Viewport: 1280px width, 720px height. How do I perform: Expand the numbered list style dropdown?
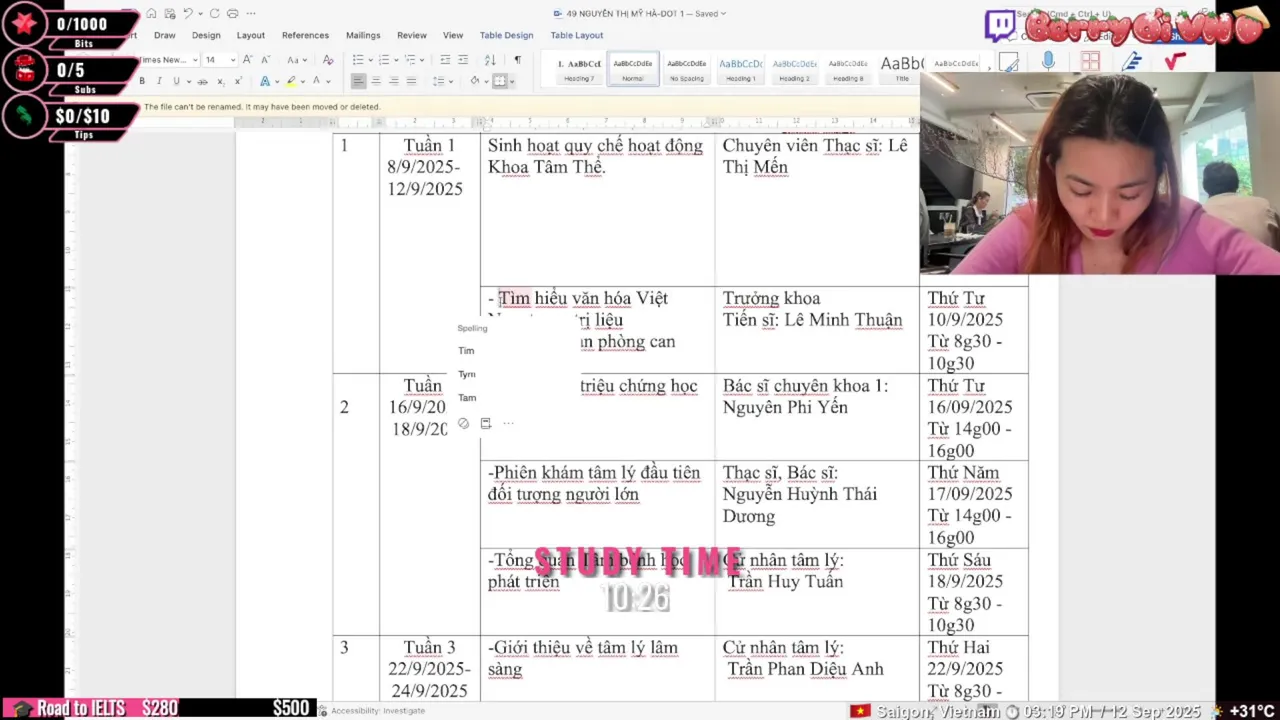(395, 60)
